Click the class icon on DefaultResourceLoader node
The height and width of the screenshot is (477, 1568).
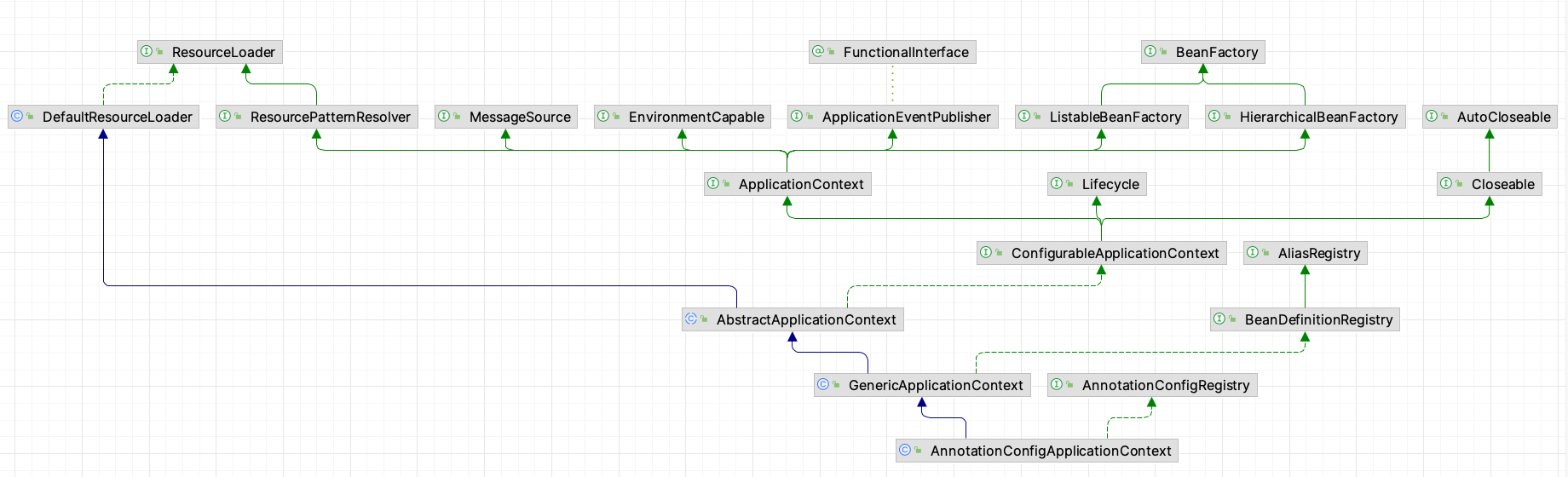click(x=17, y=117)
